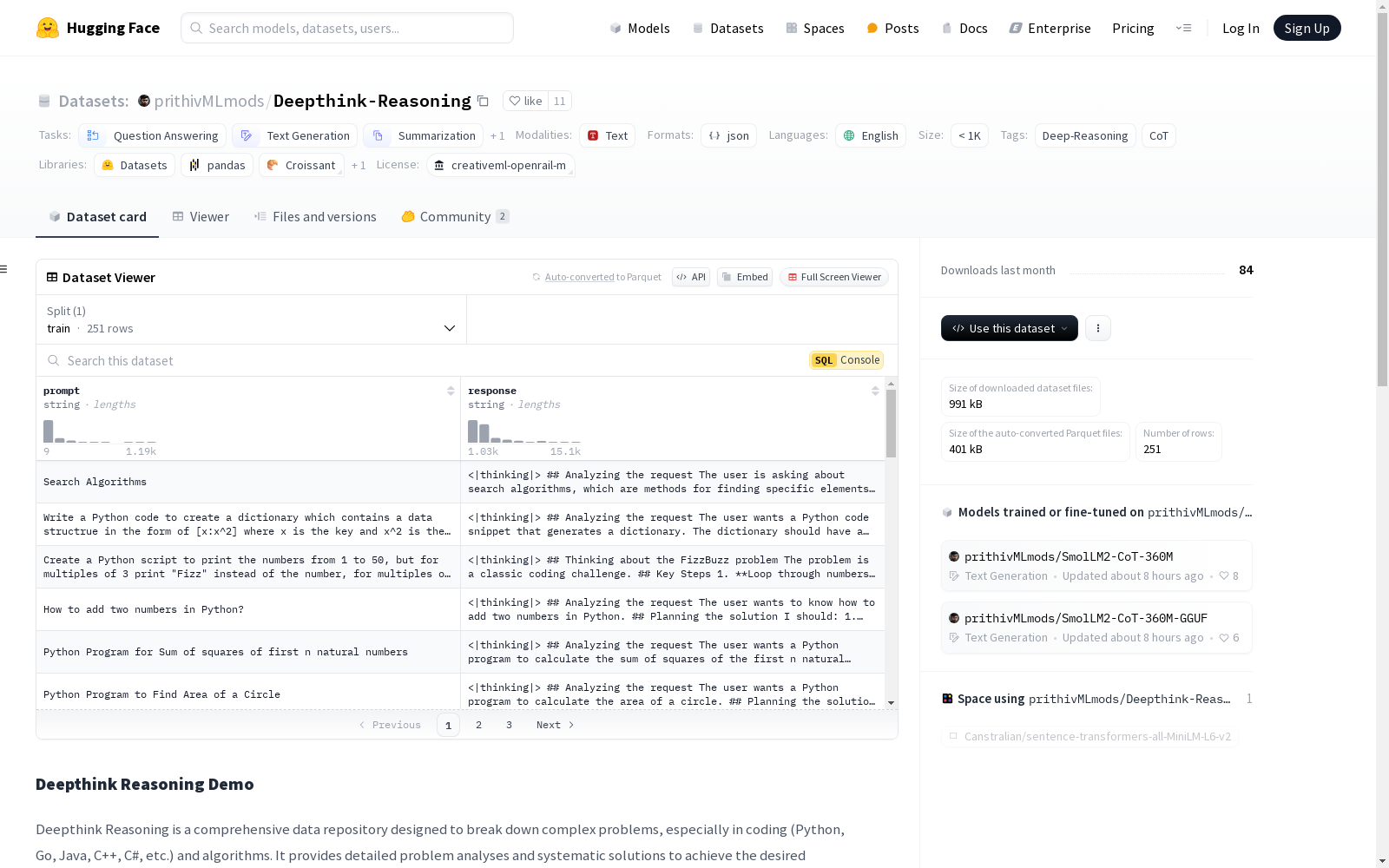Screen dimensions: 1389x868
Task: Click the API button in Dataset Viewer
Action: tap(691, 277)
